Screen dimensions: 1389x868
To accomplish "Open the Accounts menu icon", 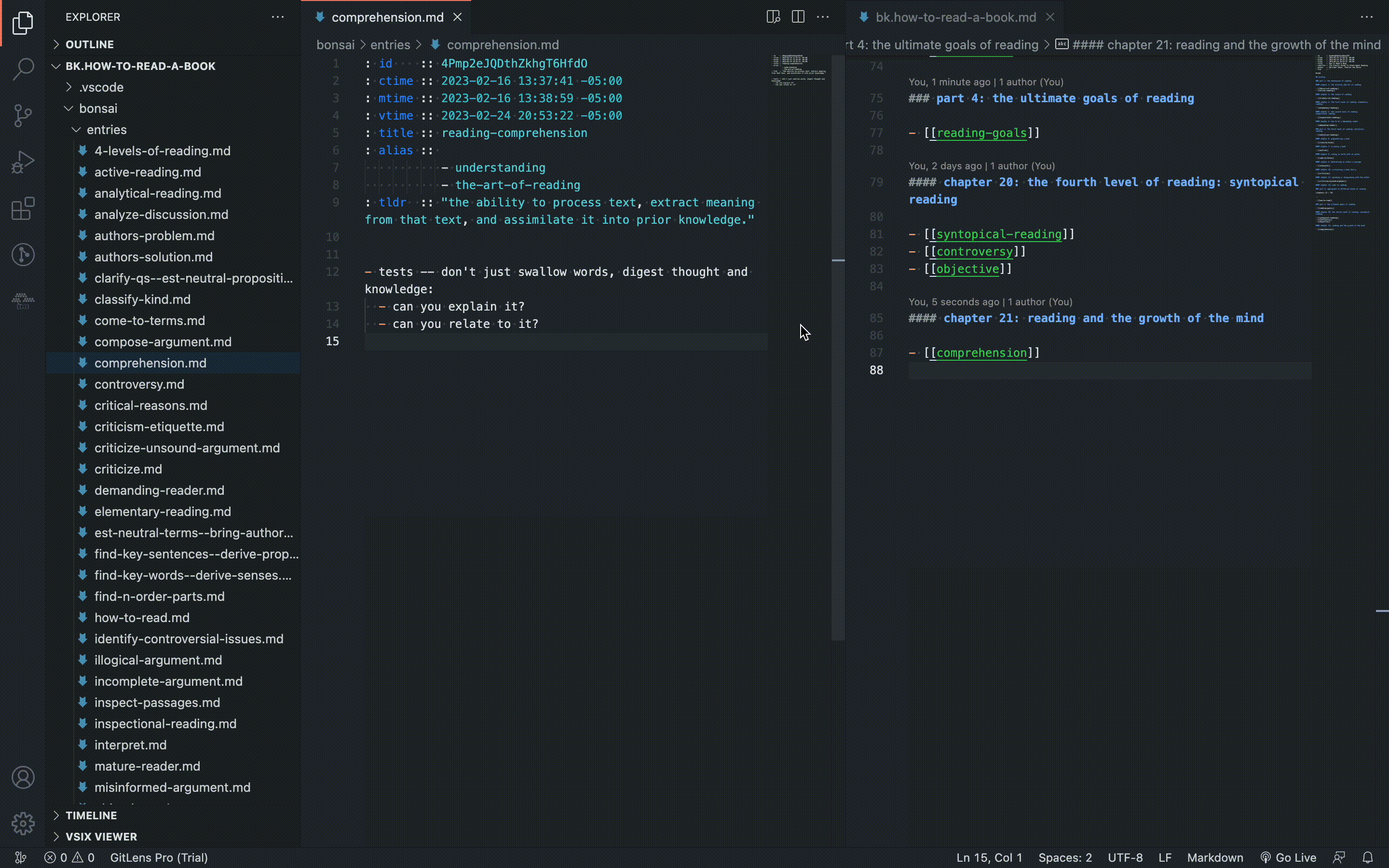I will pos(23,777).
